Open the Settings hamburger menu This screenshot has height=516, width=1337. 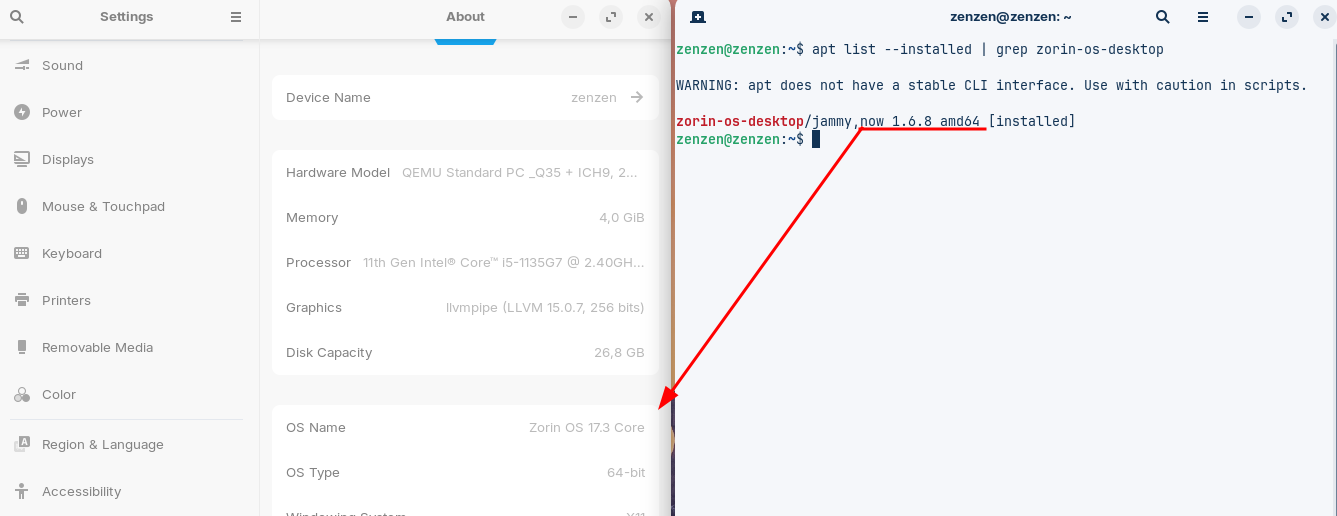pos(236,17)
